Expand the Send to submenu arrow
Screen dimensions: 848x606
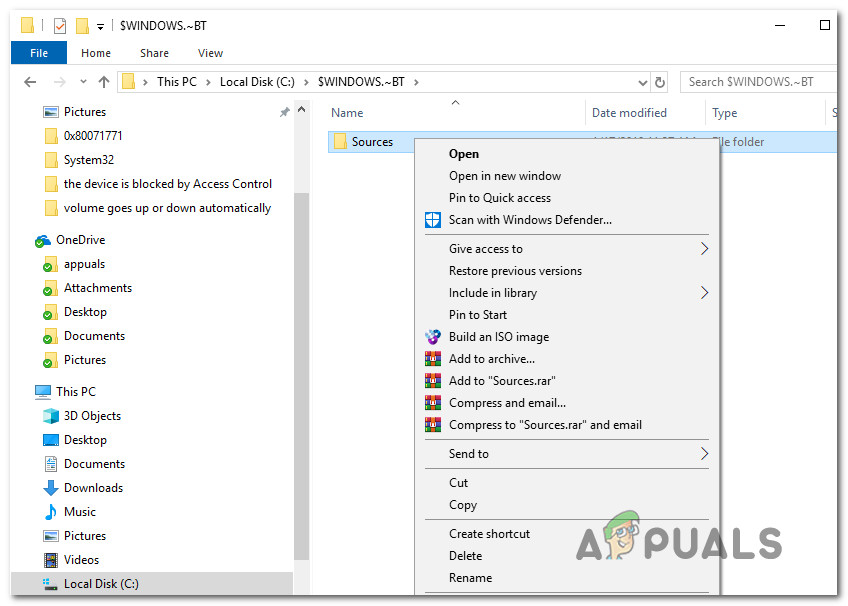click(704, 454)
